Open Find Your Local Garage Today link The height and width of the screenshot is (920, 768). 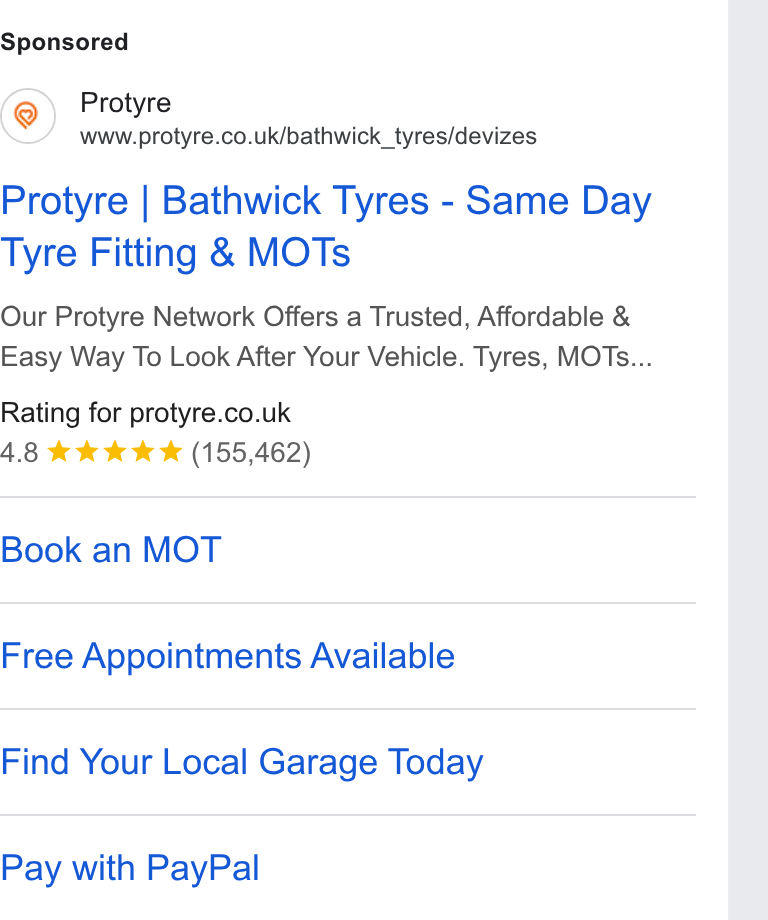242,762
